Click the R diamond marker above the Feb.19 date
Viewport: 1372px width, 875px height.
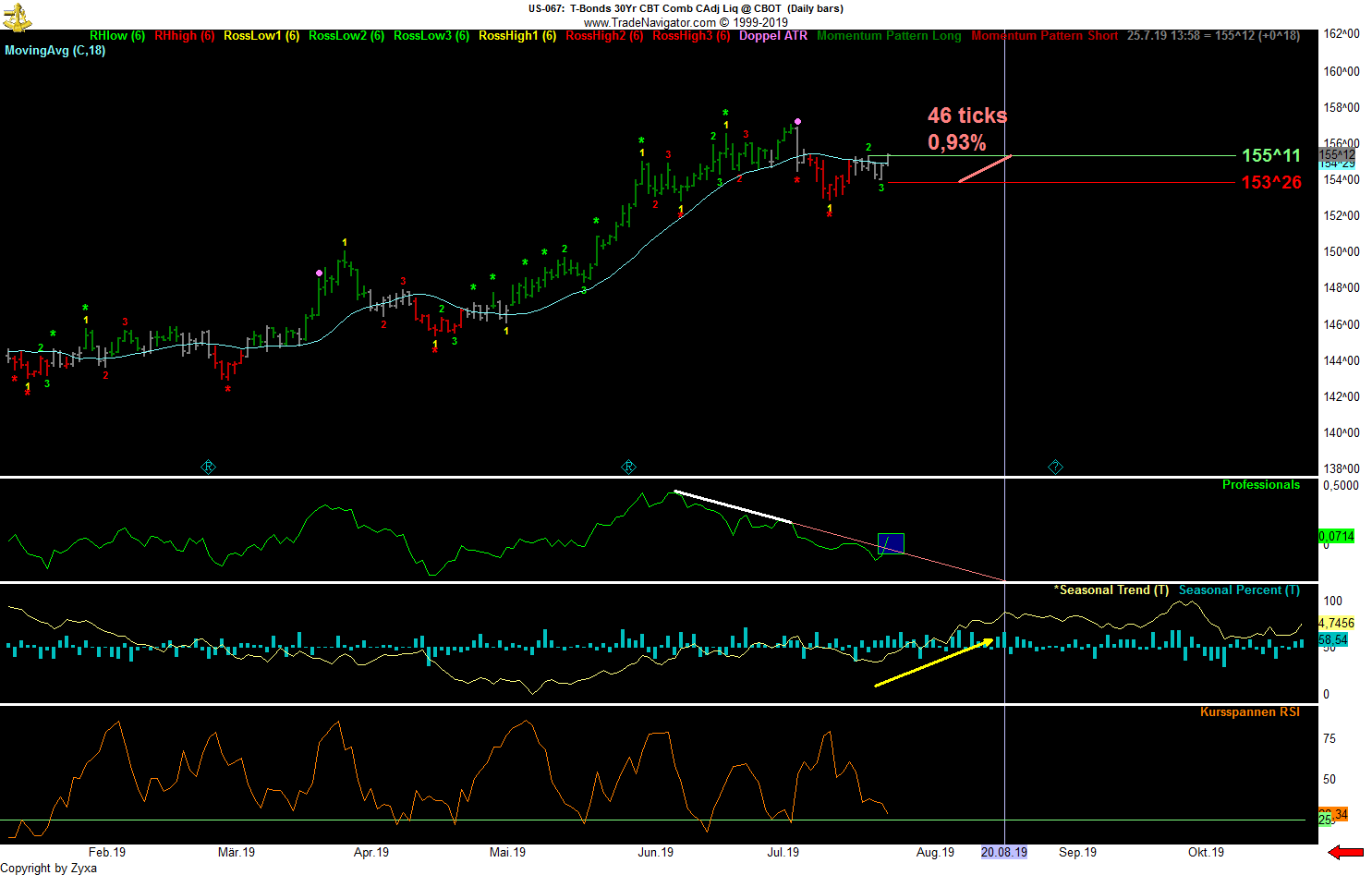pyautogui.click(x=208, y=468)
